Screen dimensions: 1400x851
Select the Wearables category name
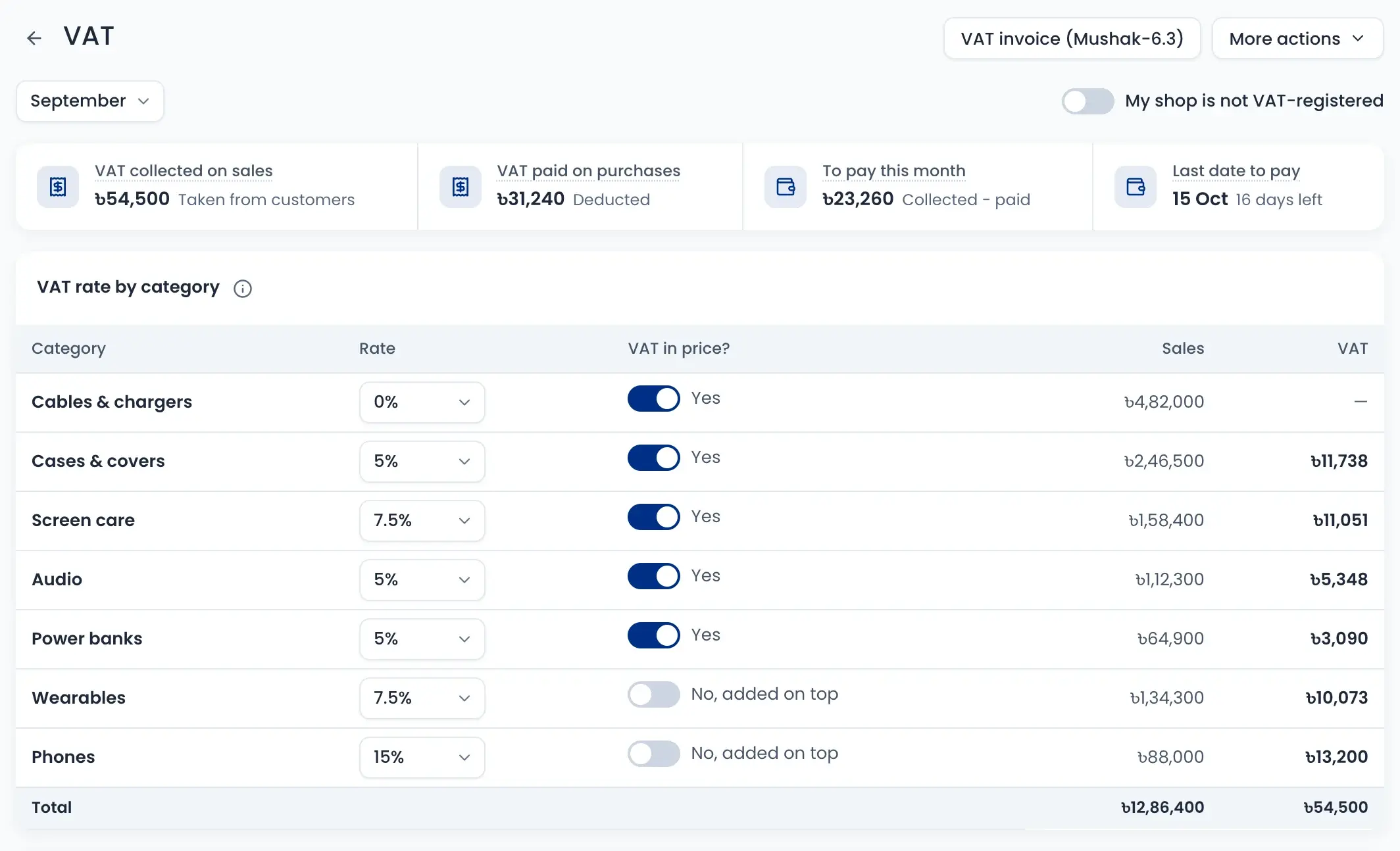point(78,698)
